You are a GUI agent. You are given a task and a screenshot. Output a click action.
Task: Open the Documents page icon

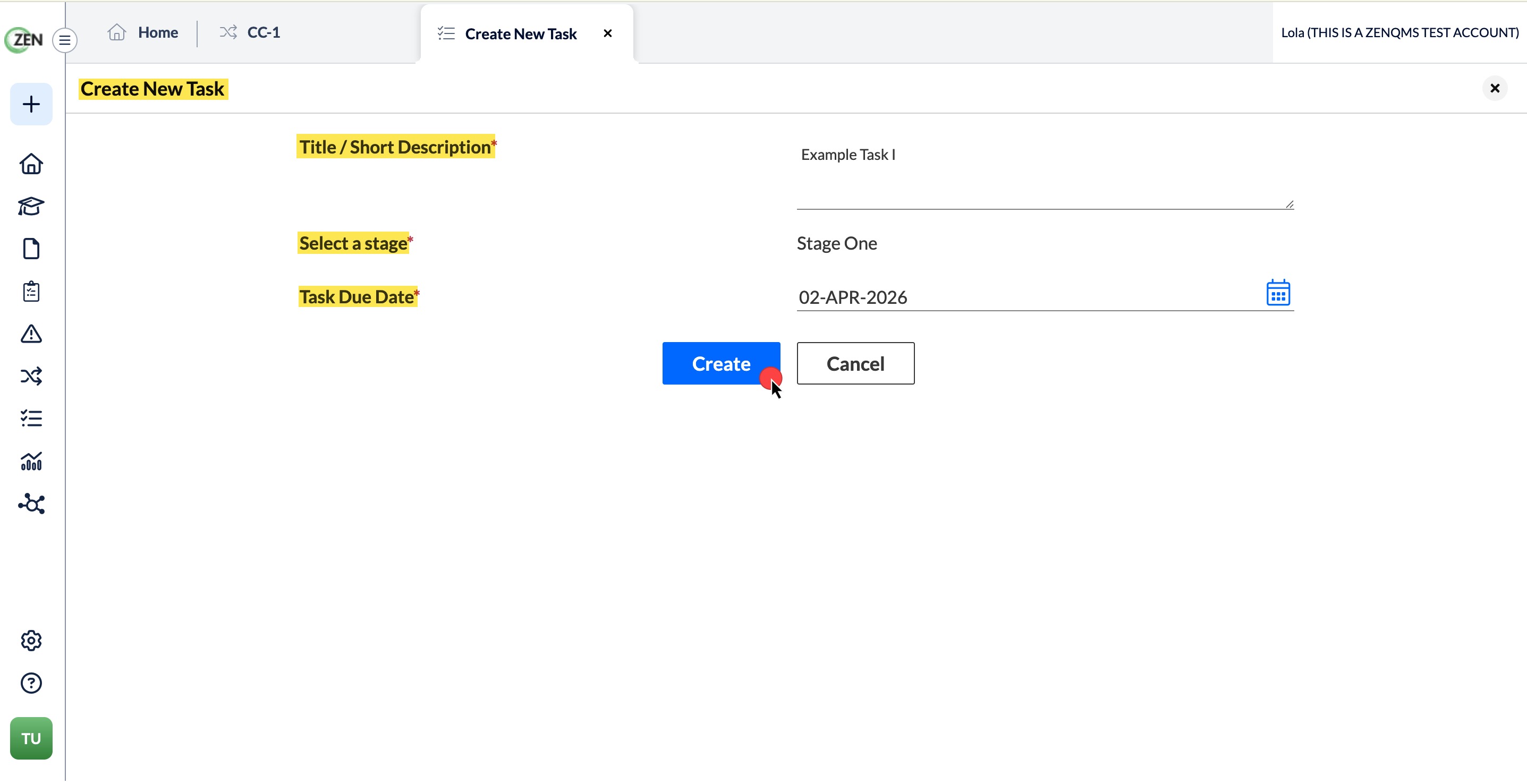[x=31, y=249]
